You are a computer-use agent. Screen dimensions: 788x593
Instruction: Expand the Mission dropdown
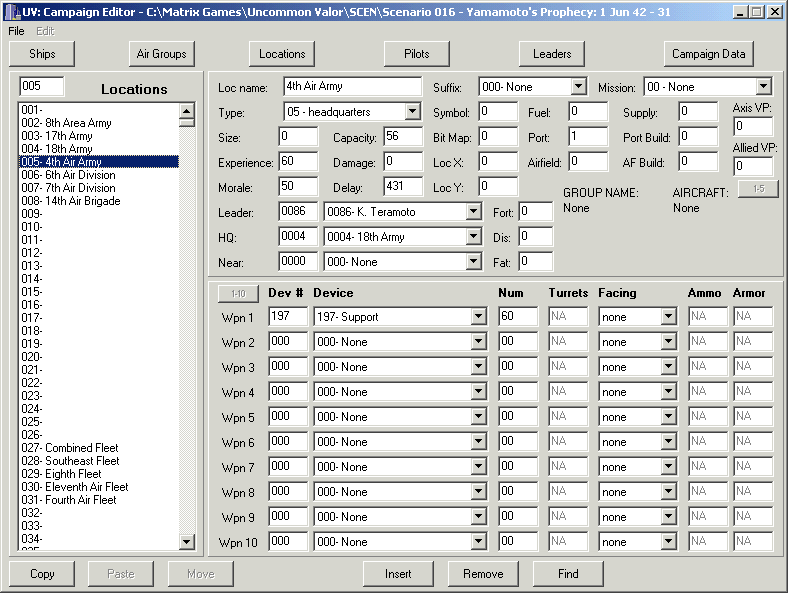(x=764, y=86)
